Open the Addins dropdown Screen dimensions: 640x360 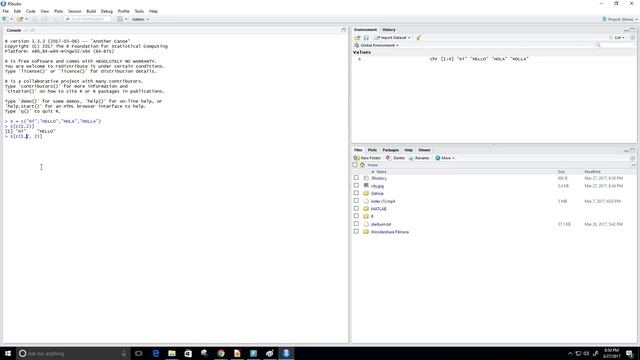coord(140,19)
